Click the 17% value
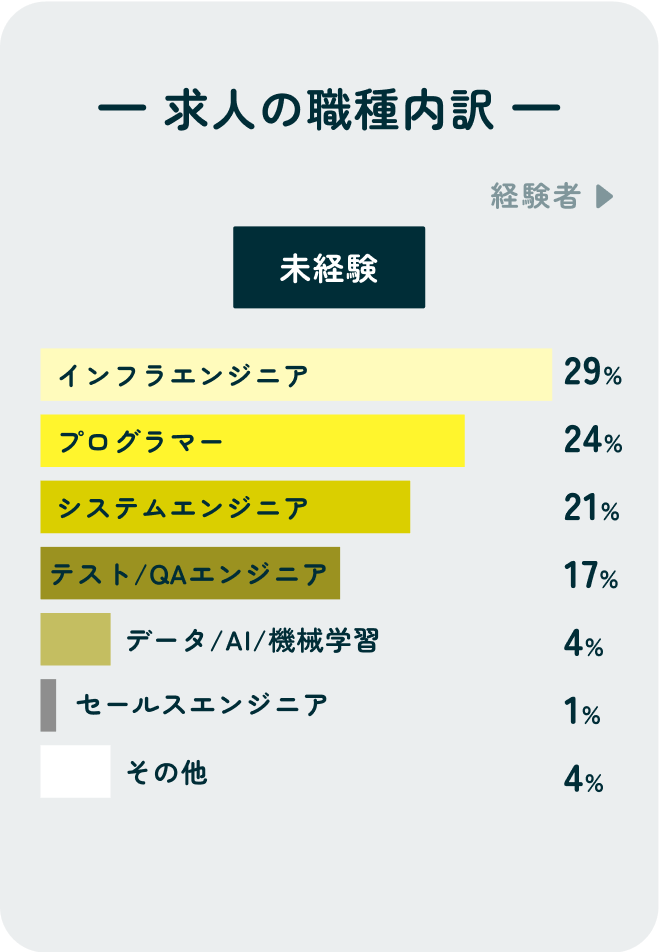This screenshot has width=659, height=952. (x=591, y=575)
